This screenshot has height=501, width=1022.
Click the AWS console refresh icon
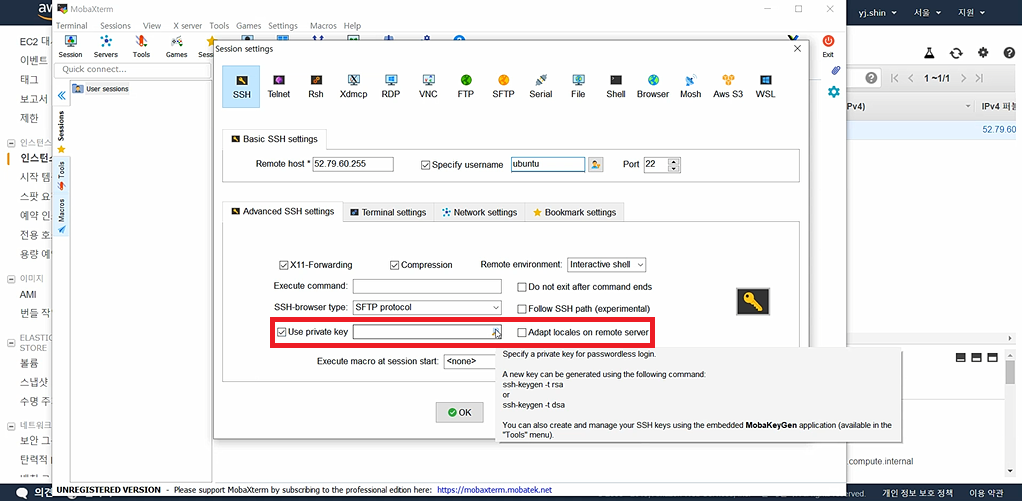(956, 53)
